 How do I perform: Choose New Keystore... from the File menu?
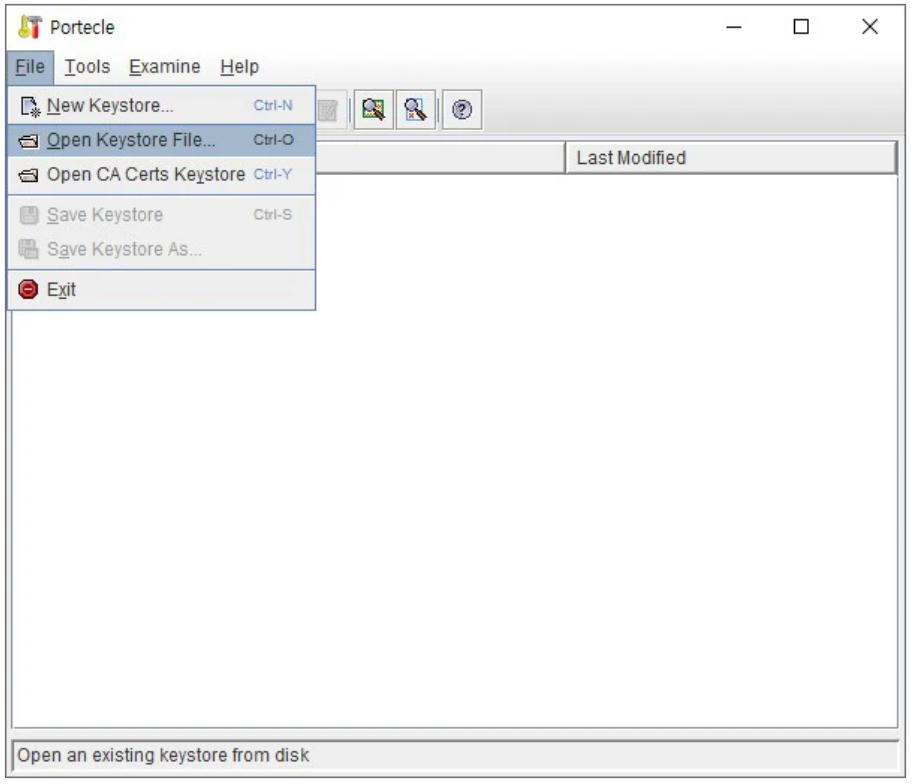[162, 106]
